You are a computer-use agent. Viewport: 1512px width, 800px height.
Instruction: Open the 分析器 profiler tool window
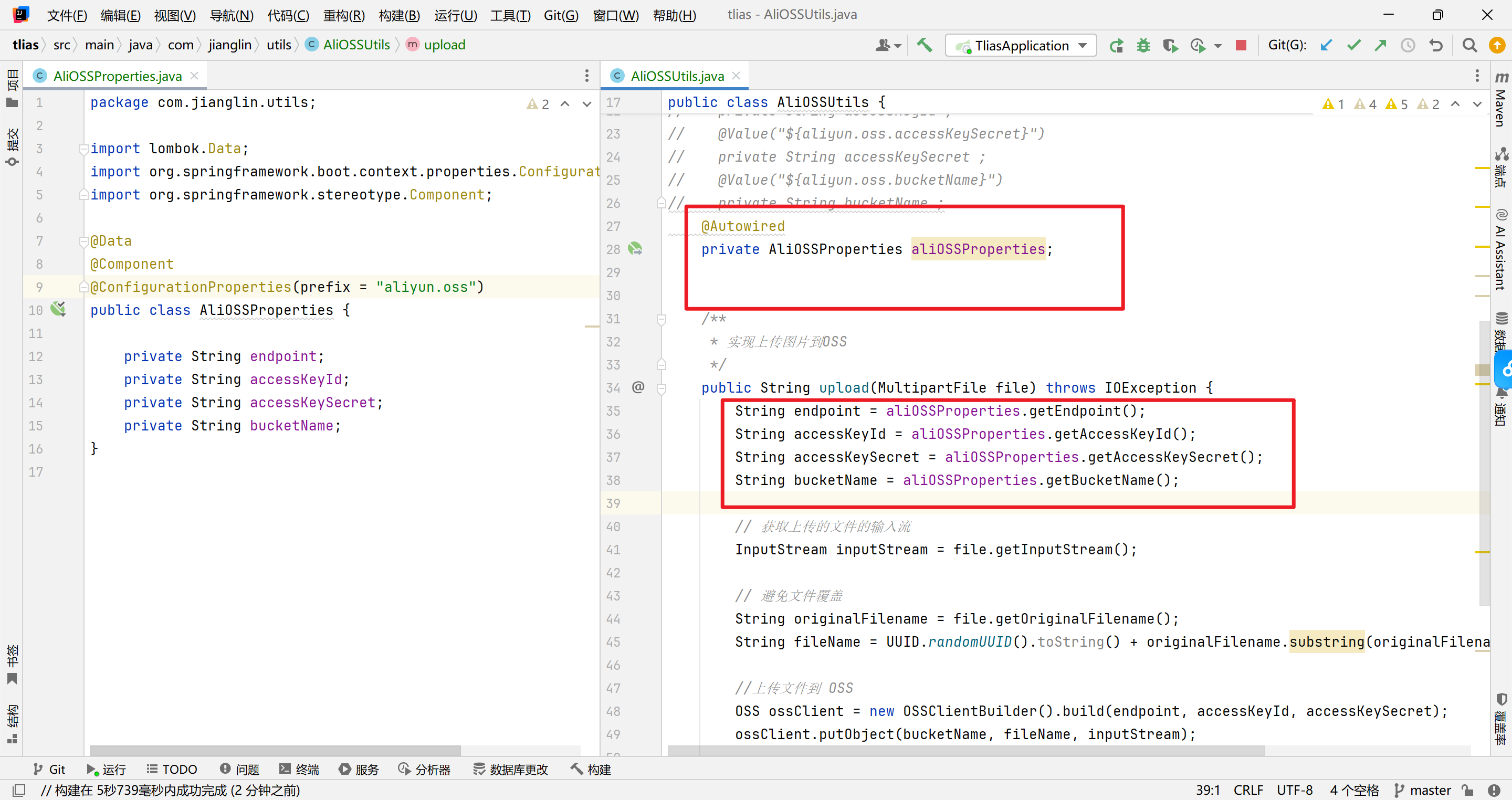(424, 769)
